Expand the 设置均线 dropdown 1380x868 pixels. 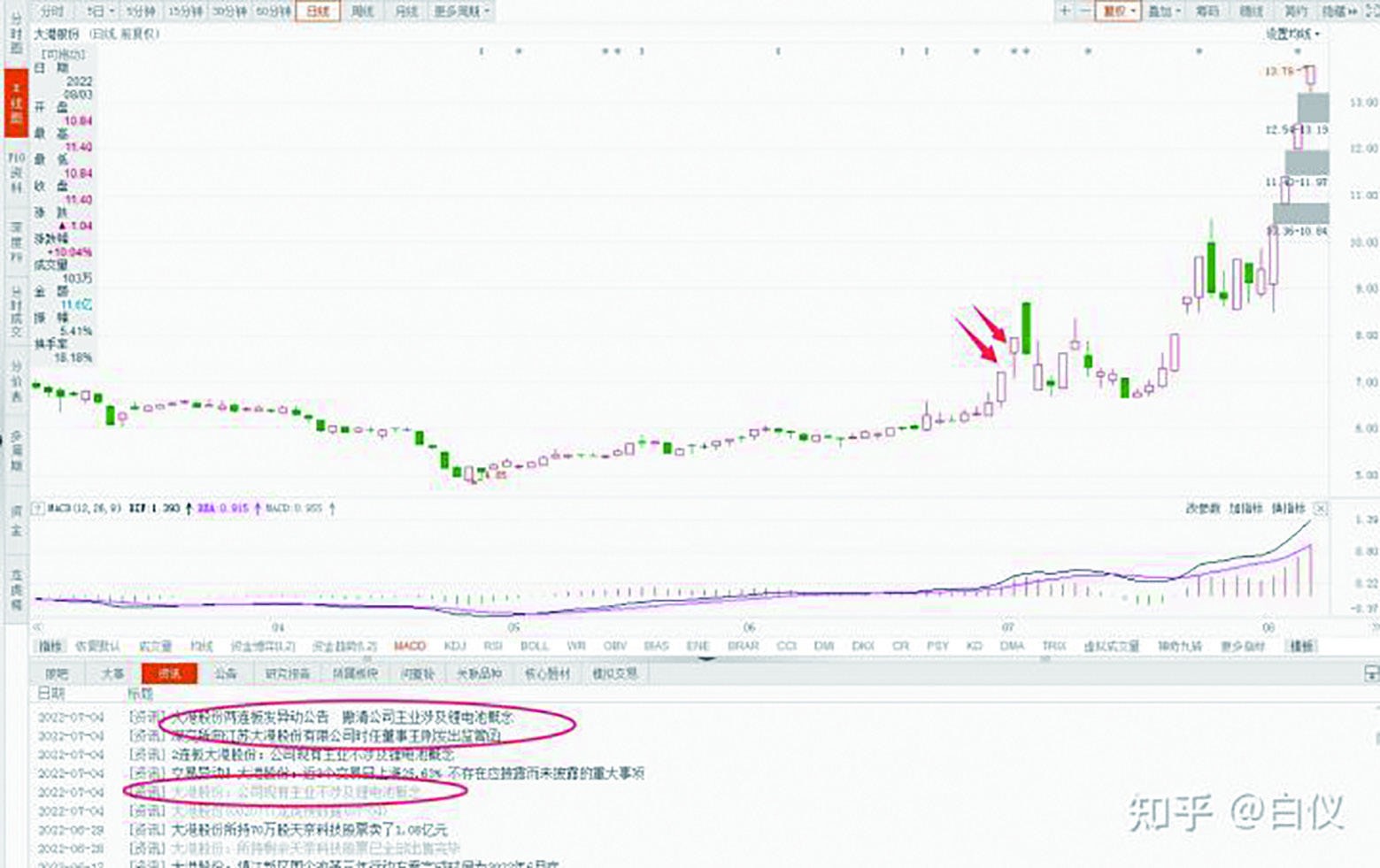pos(1291,34)
